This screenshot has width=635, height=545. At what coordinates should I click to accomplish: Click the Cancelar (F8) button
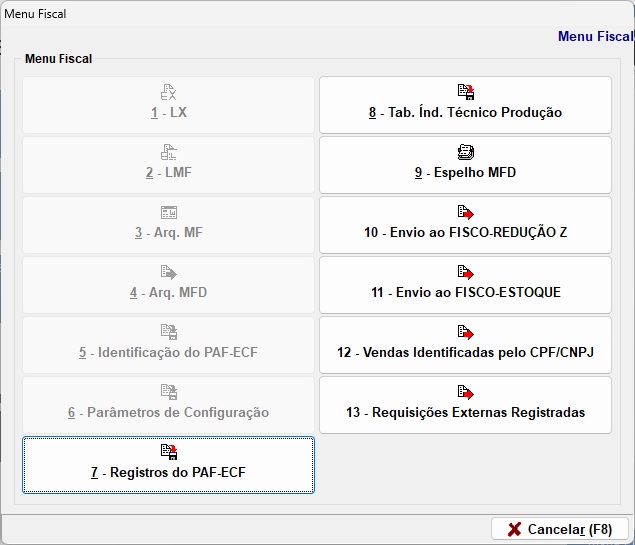coord(560,529)
